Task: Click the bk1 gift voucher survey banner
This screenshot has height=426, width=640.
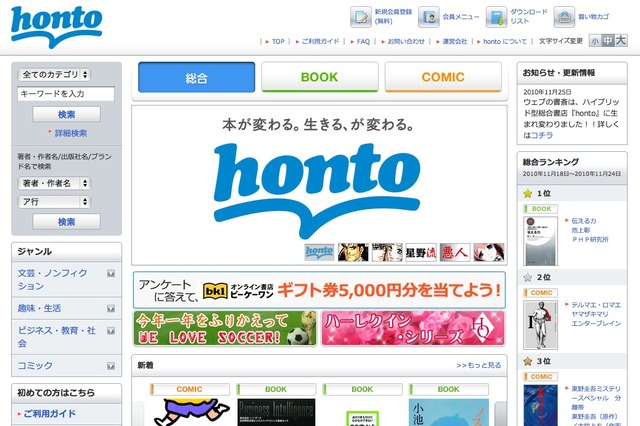Action: pos(319,290)
